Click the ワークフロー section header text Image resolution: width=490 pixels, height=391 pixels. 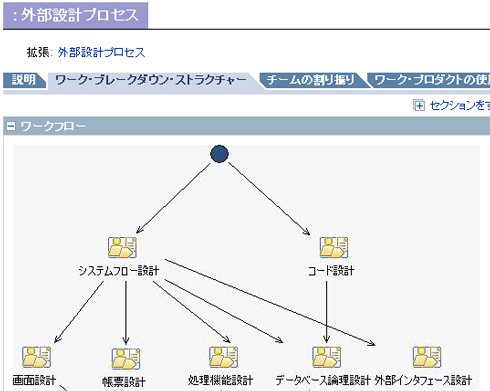click(53, 126)
